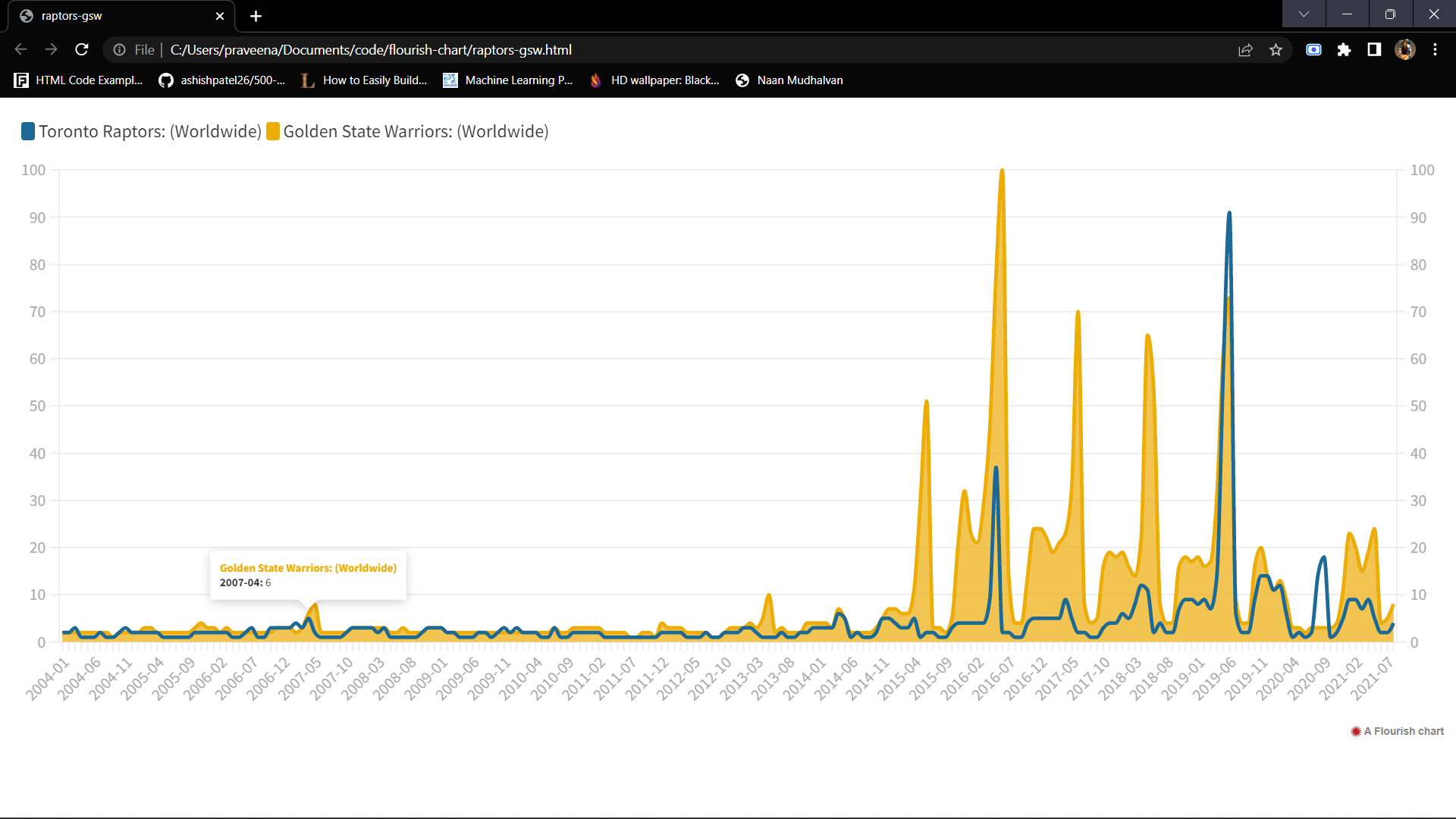The height and width of the screenshot is (819, 1456).
Task: Open the three-dot browser menu
Action: 1436,50
